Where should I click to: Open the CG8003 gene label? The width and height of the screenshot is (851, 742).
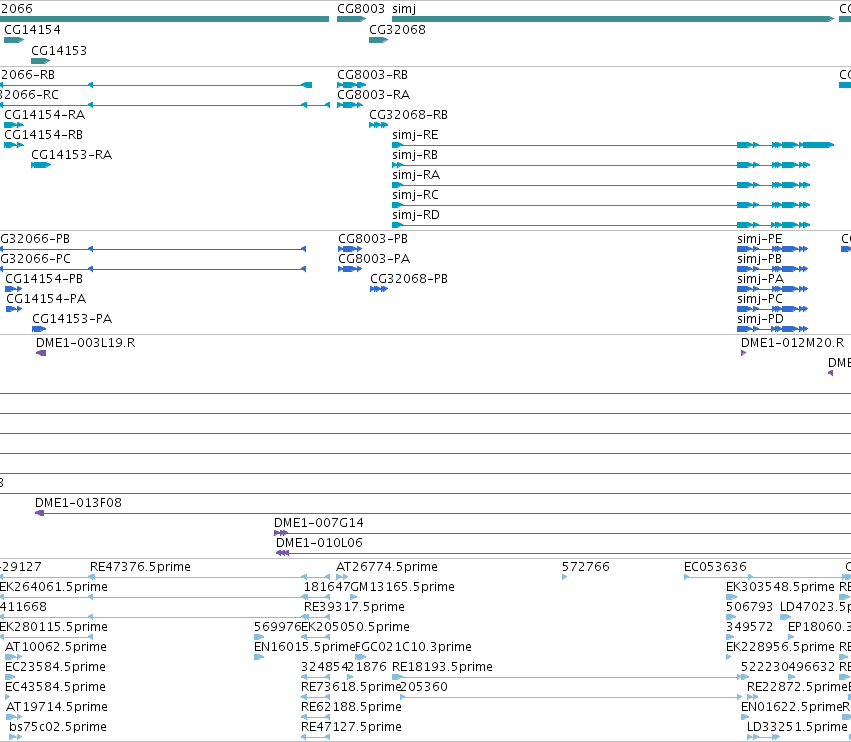(x=360, y=9)
